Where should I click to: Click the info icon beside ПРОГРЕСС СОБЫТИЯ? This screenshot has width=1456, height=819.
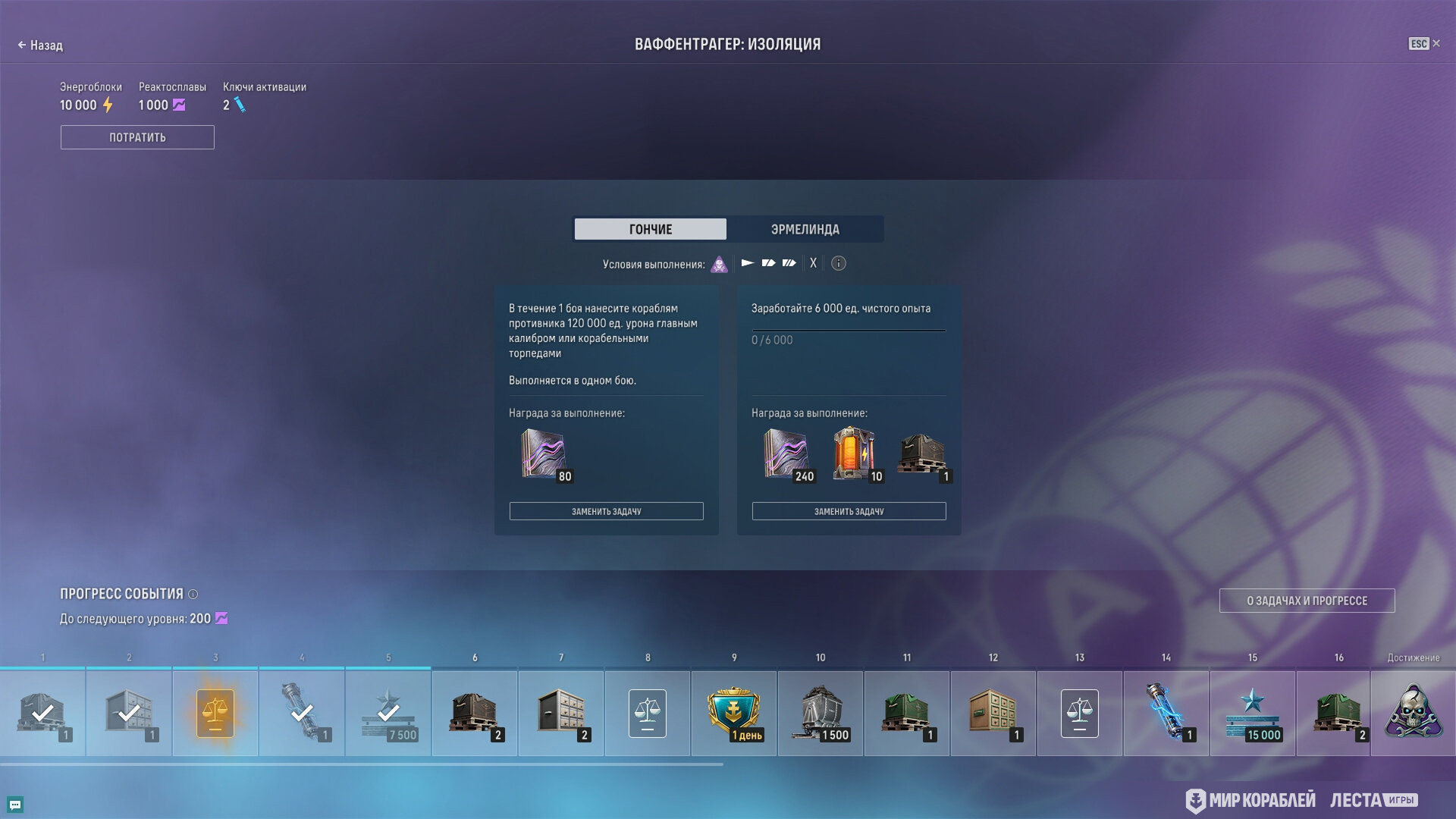[193, 595]
